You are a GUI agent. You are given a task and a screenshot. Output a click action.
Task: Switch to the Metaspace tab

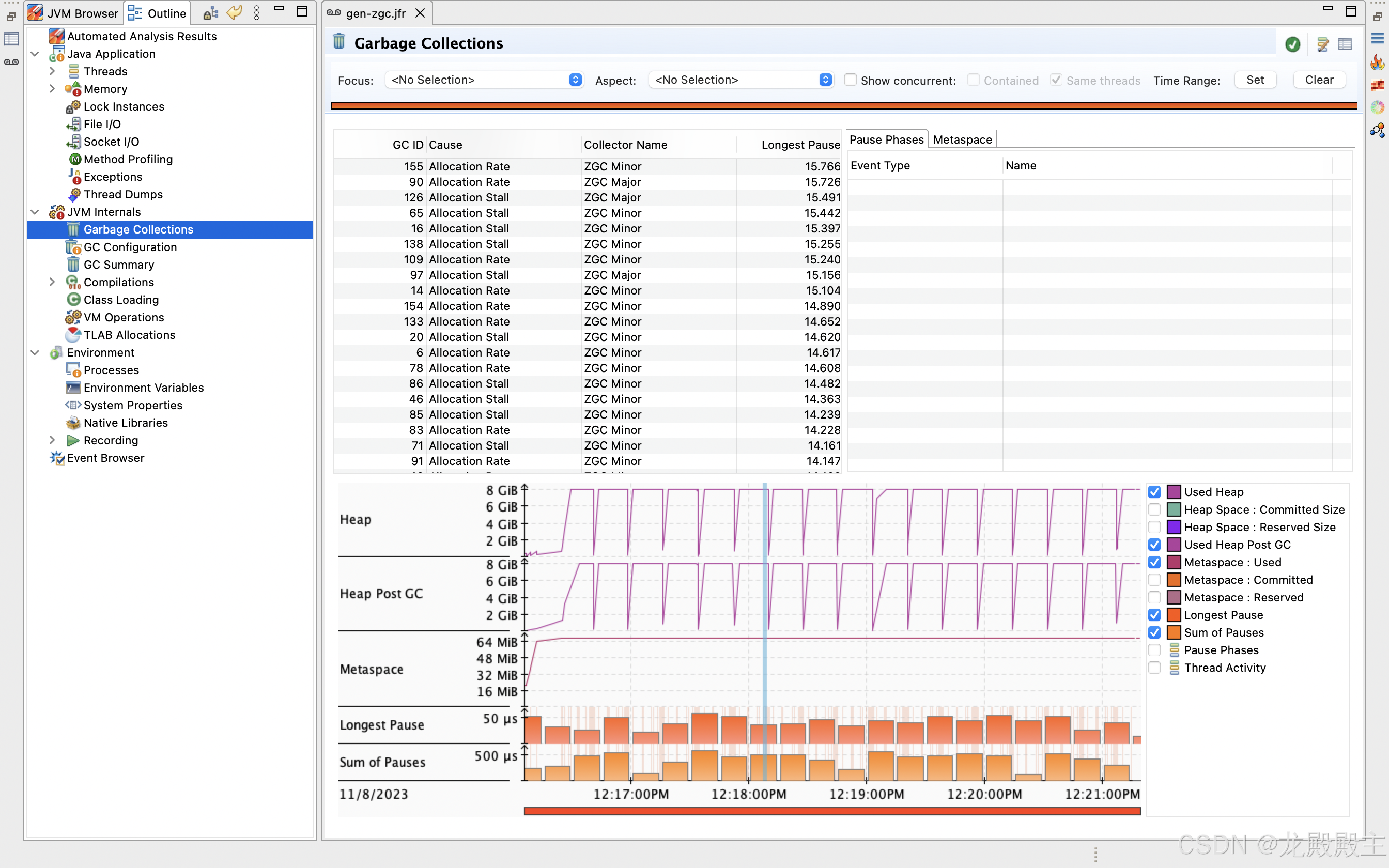point(962,139)
